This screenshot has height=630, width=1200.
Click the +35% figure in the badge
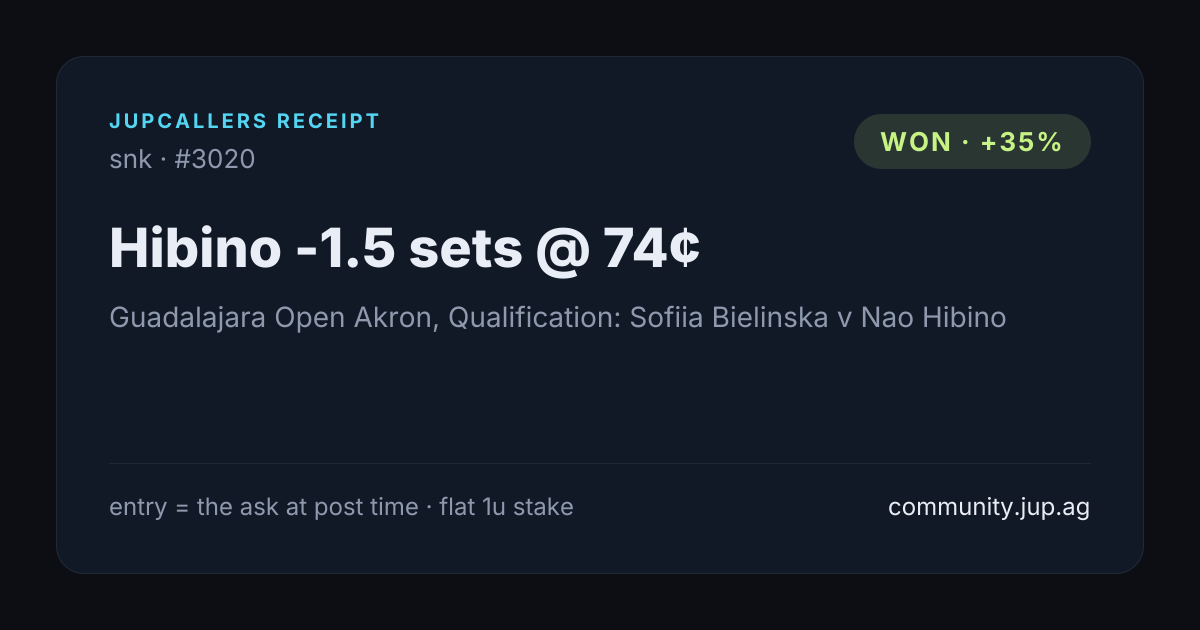click(x=1021, y=142)
